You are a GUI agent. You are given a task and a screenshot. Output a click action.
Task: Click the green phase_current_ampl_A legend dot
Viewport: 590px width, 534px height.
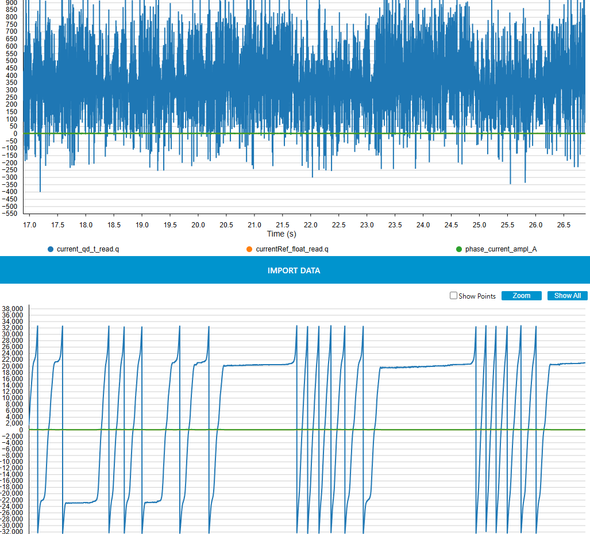pos(459,249)
